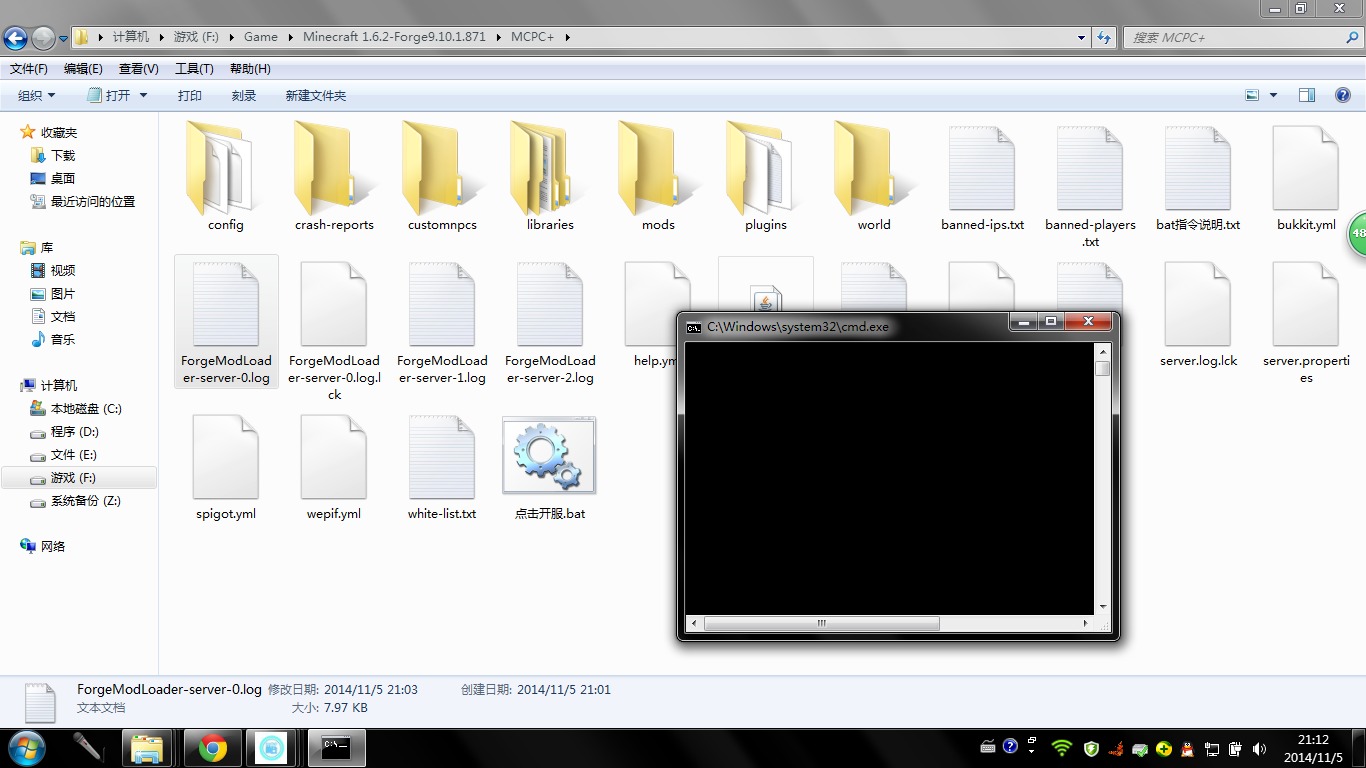The height and width of the screenshot is (768, 1366).
Task: Select the bukkit.yml file
Action: (1306, 176)
